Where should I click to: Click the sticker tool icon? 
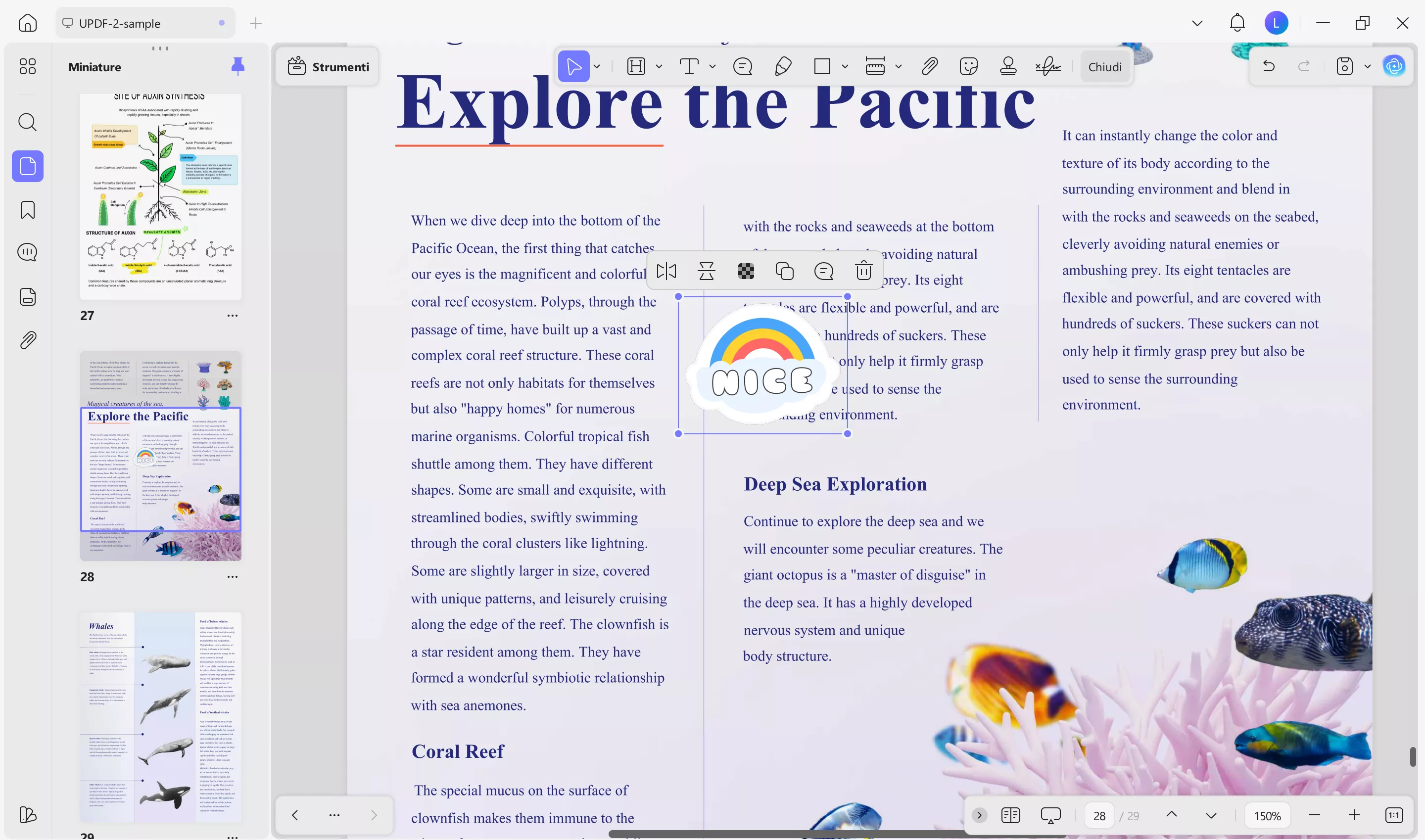tap(969, 67)
